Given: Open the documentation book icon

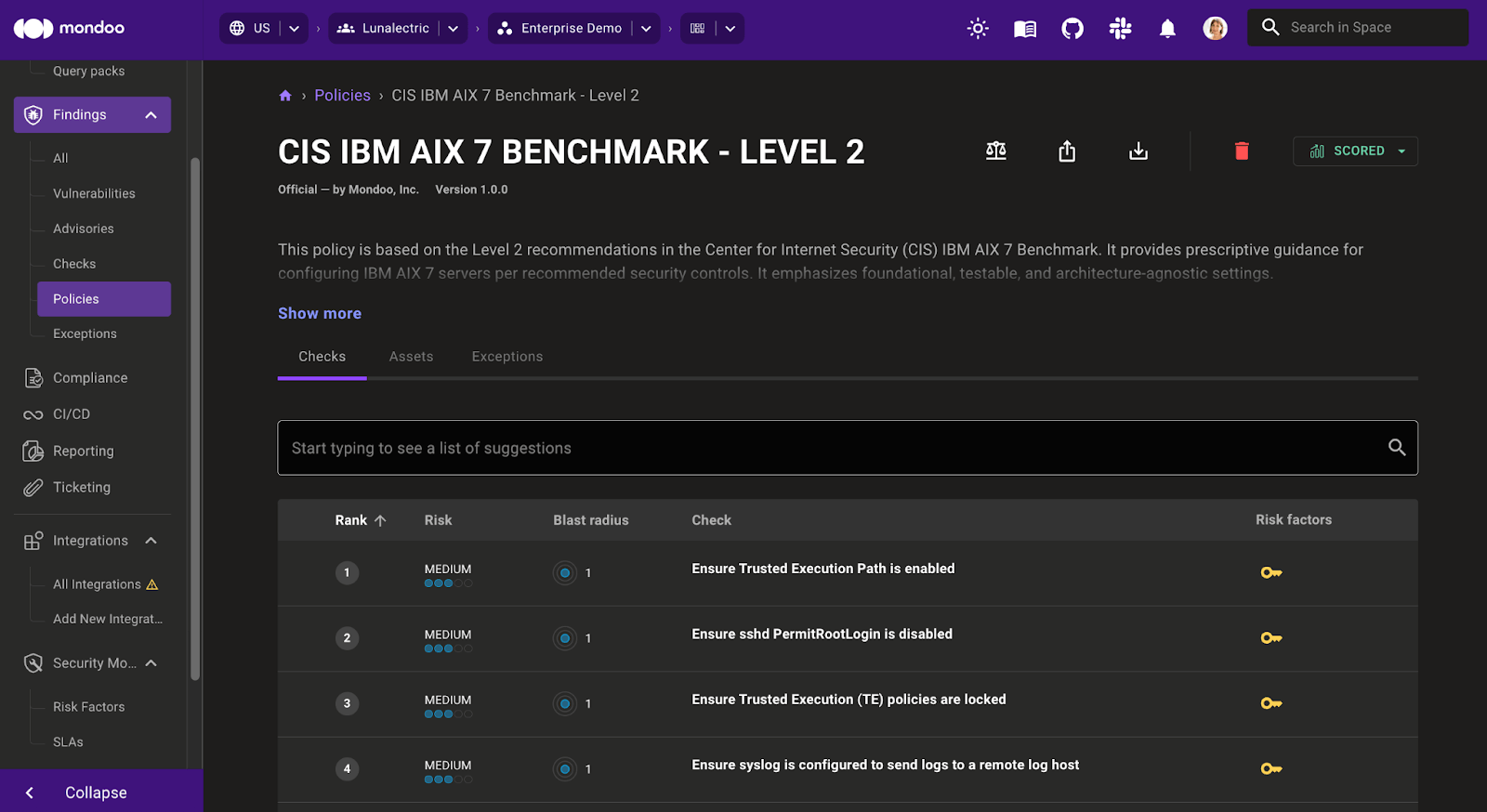Looking at the screenshot, I should pos(1025,29).
